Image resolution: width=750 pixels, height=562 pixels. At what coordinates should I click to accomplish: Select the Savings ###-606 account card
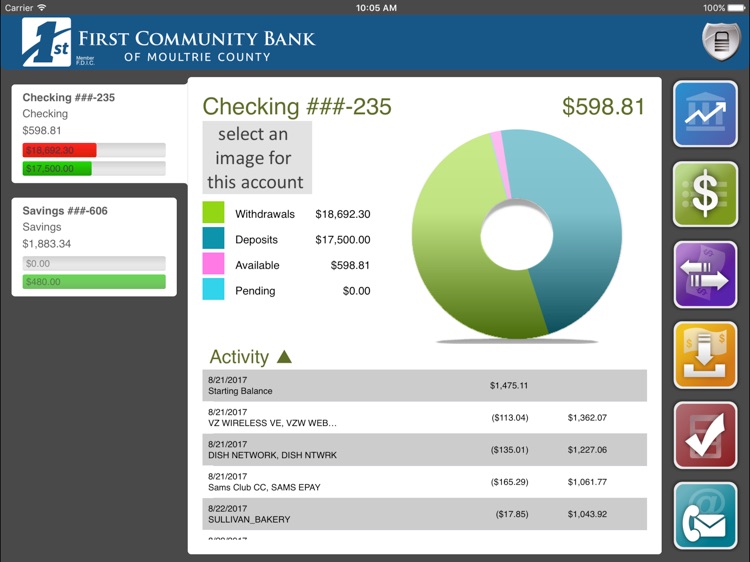(x=94, y=247)
